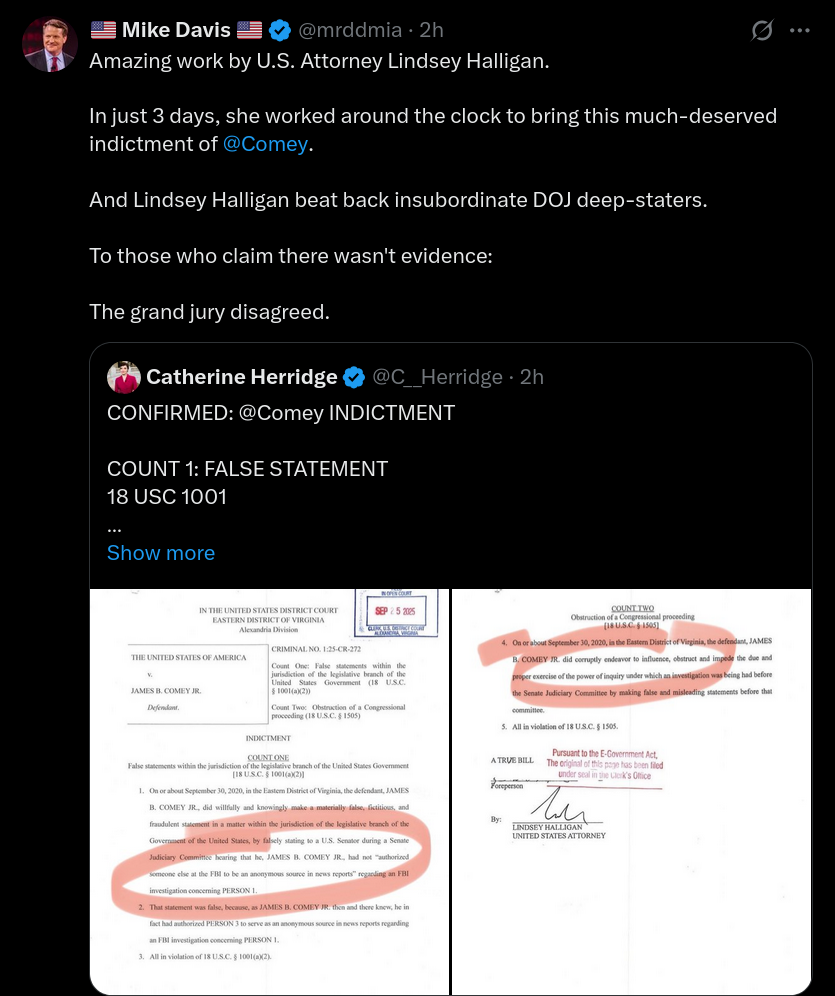This screenshot has width=835, height=996.
Task: Open the Mike Davis display name link
Action: click(176, 31)
